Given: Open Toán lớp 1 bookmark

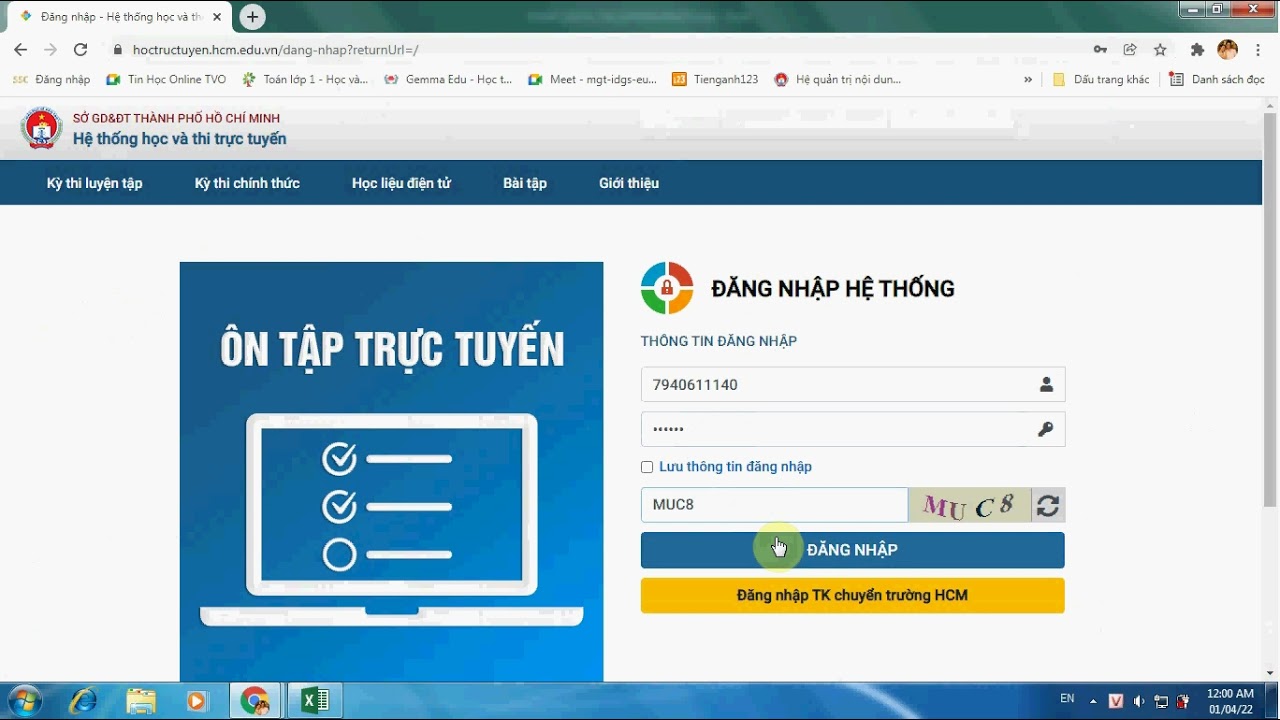Looking at the screenshot, I should (x=305, y=79).
